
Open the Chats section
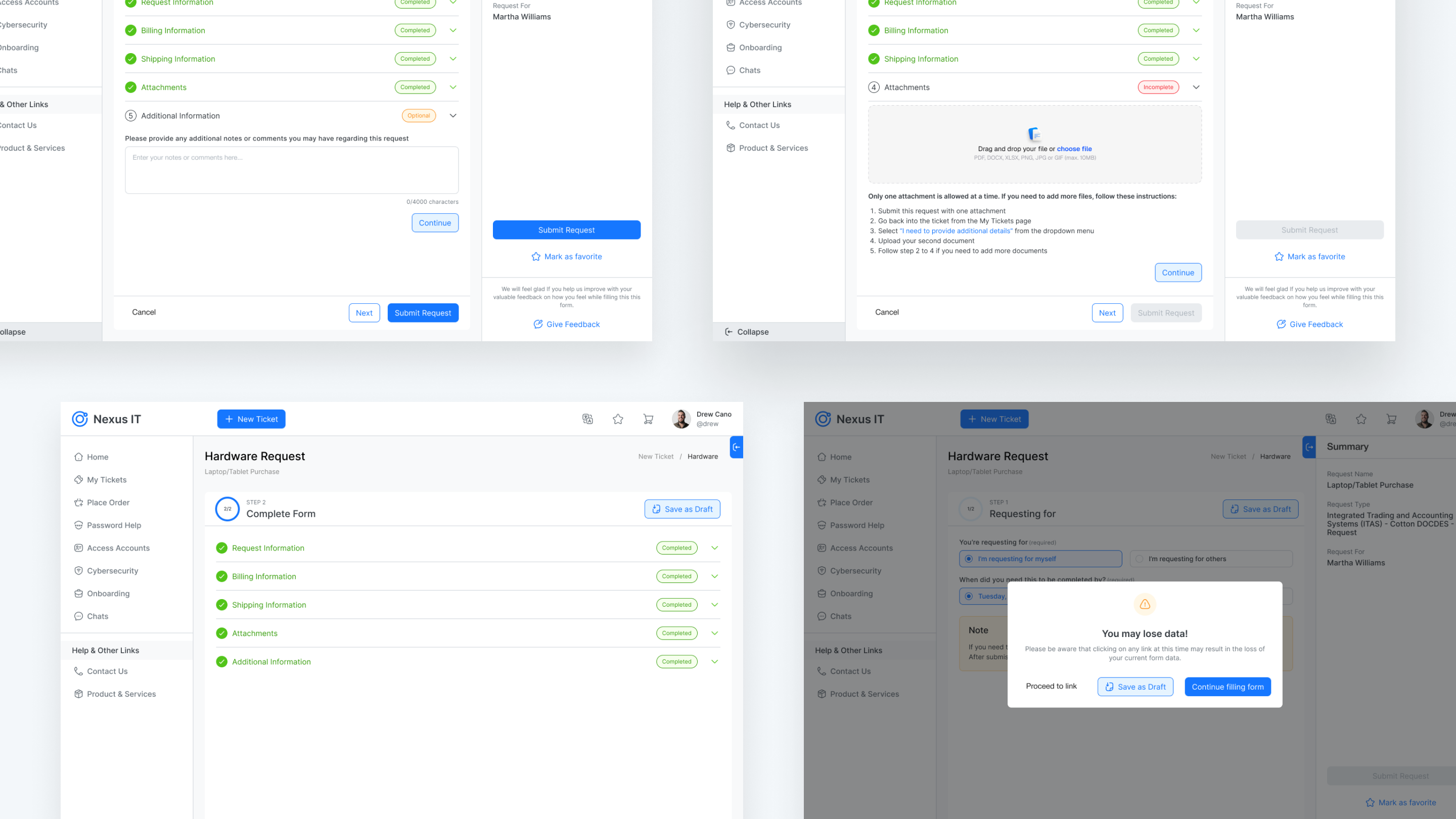point(97,616)
